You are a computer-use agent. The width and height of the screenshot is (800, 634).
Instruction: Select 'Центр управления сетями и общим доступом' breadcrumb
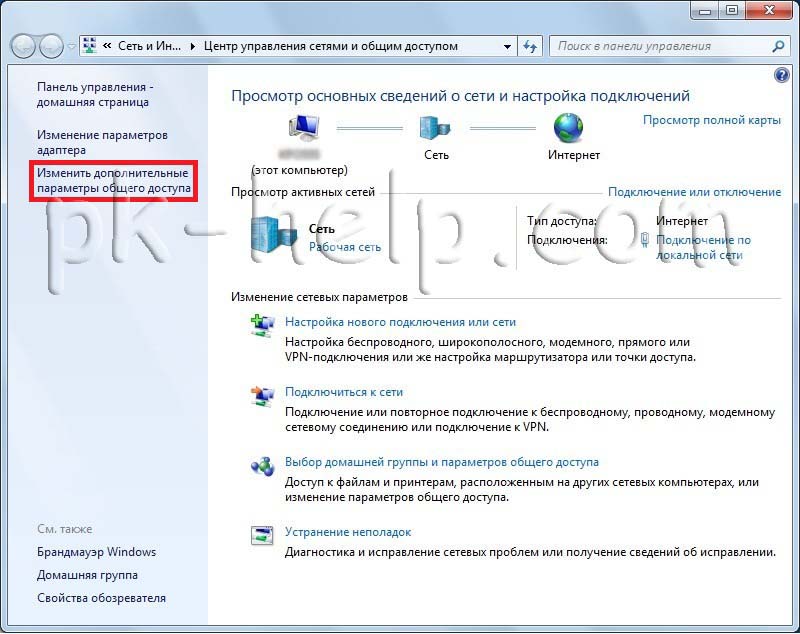tap(331, 46)
